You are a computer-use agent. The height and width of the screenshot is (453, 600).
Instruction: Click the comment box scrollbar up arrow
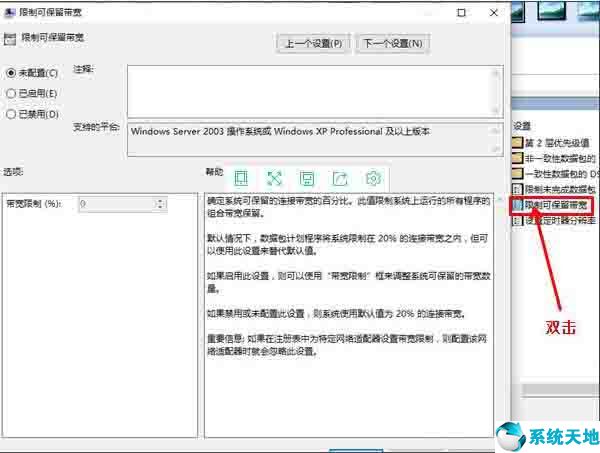[496, 72]
